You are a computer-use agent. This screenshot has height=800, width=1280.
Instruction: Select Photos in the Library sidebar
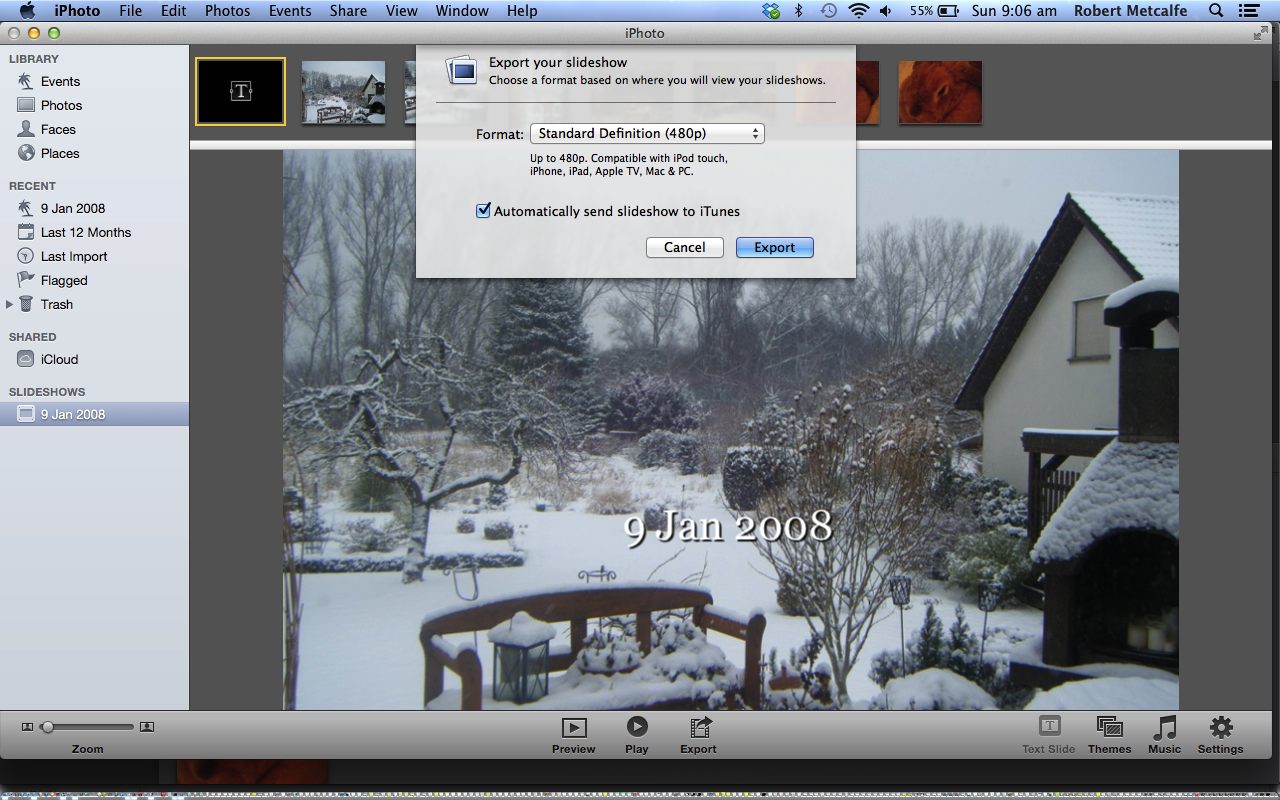pos(61,105)
